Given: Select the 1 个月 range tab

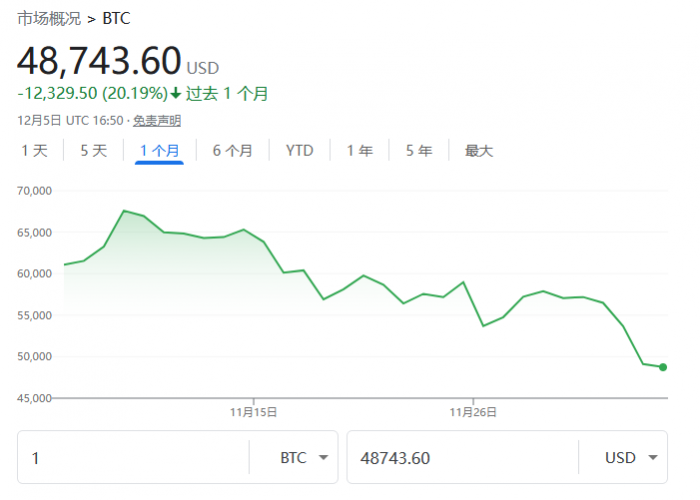Looking at the screenshot, I should (x=160, y=151).
